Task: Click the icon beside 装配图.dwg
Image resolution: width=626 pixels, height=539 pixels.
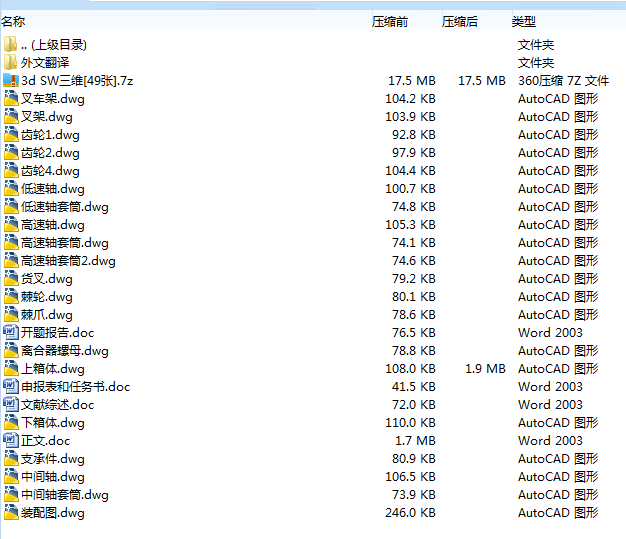Action: [x=11, y=512]
